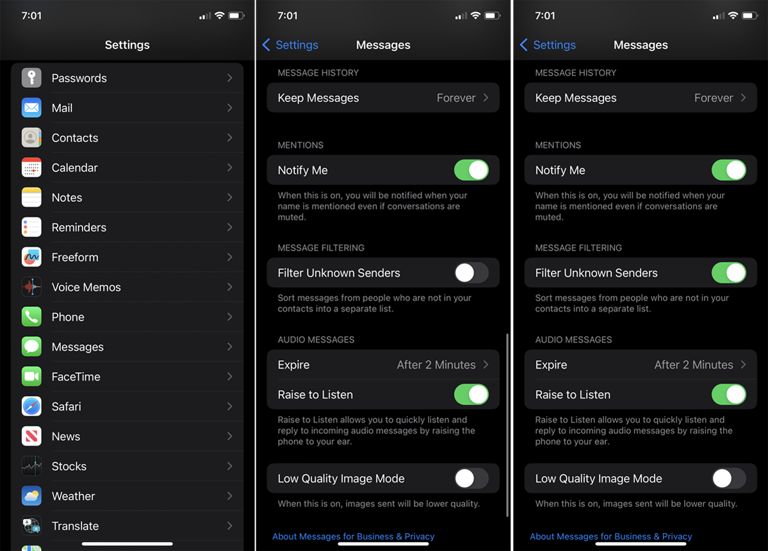Toggle Notify Me switch in right screen
Screen dimensions: 768x551
click(729, 170)
